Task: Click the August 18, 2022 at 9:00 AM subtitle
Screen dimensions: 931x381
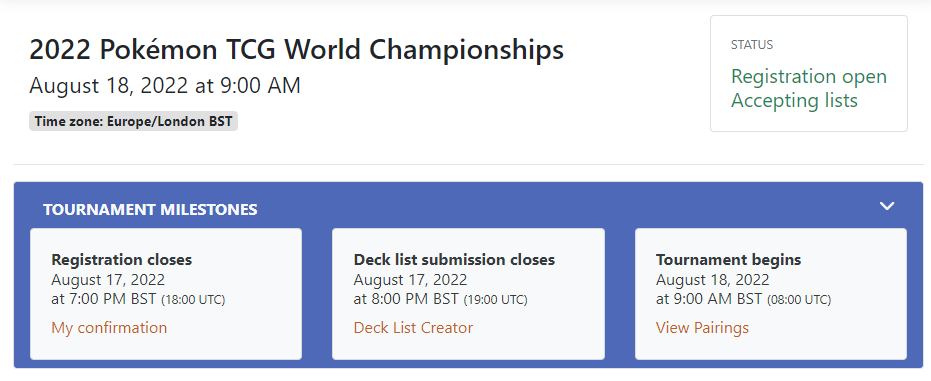Action: (165, 85)
